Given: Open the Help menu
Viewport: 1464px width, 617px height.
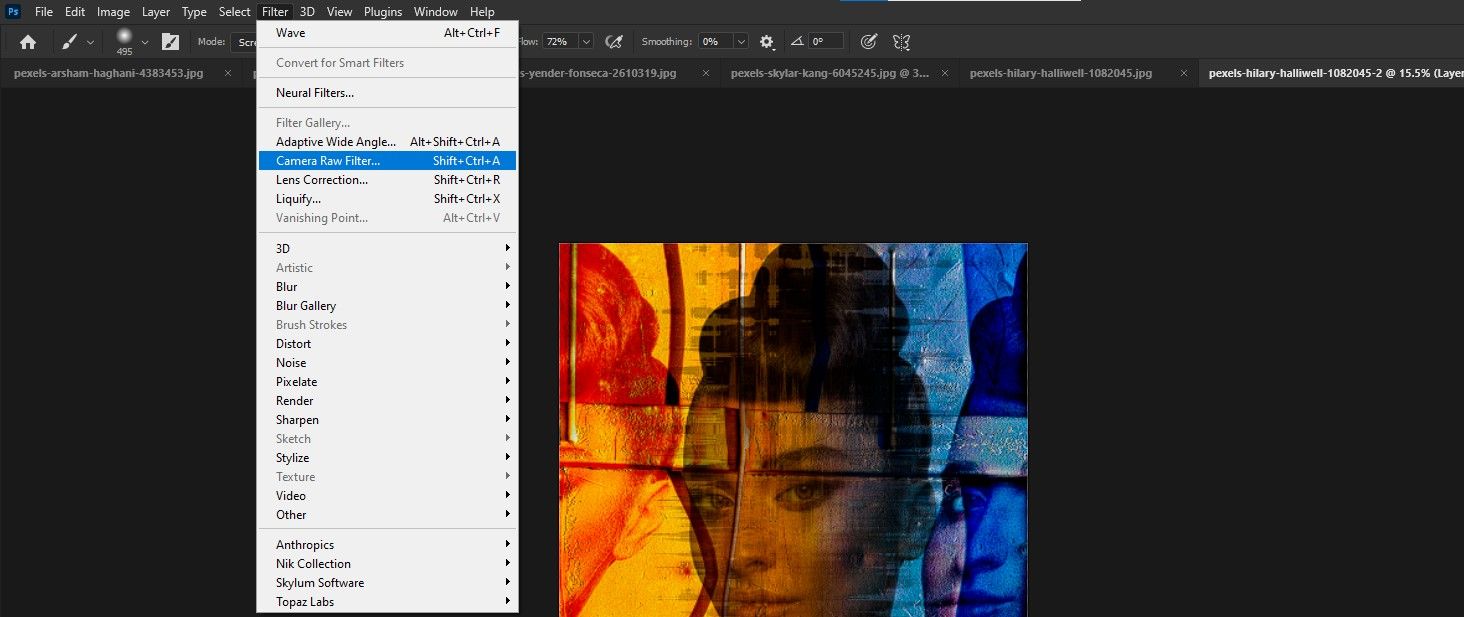Looking at the screenshot, I should [482, 11].
